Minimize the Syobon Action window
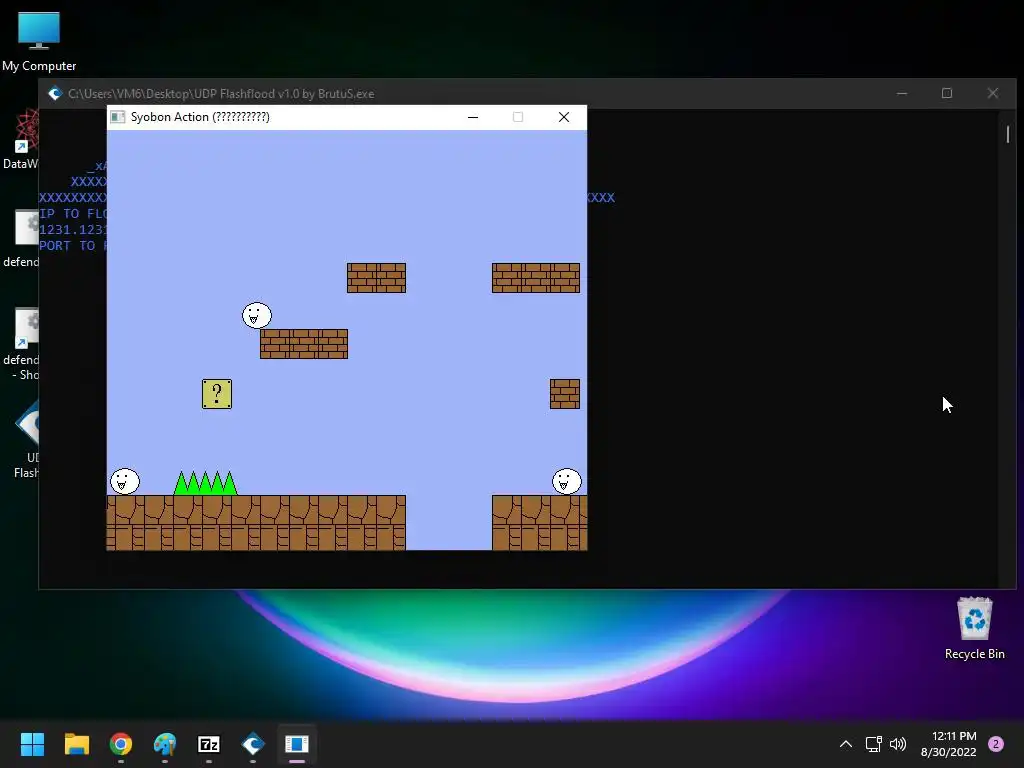Screen dimensions: 1024x768 (x=473, y=117)
